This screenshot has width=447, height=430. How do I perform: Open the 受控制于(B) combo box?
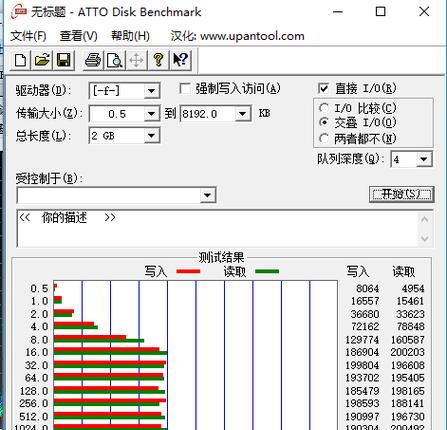tap(116, 195)
